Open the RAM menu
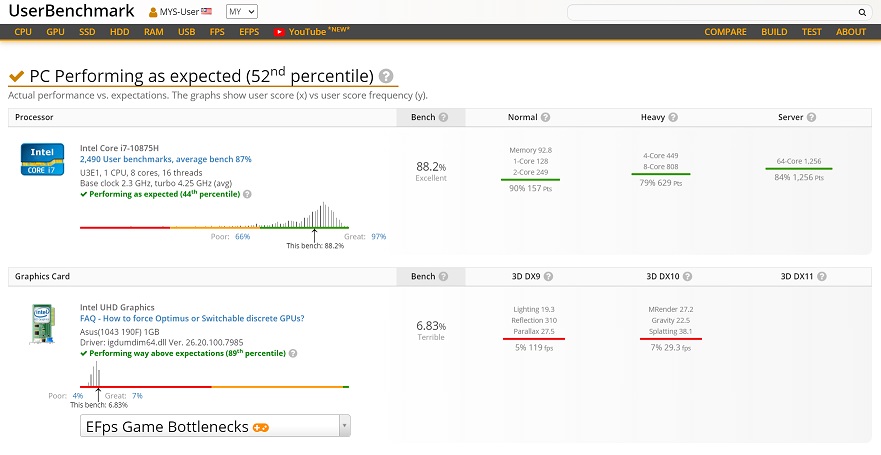This screenshot has width=881, height=455. [154, 32]
